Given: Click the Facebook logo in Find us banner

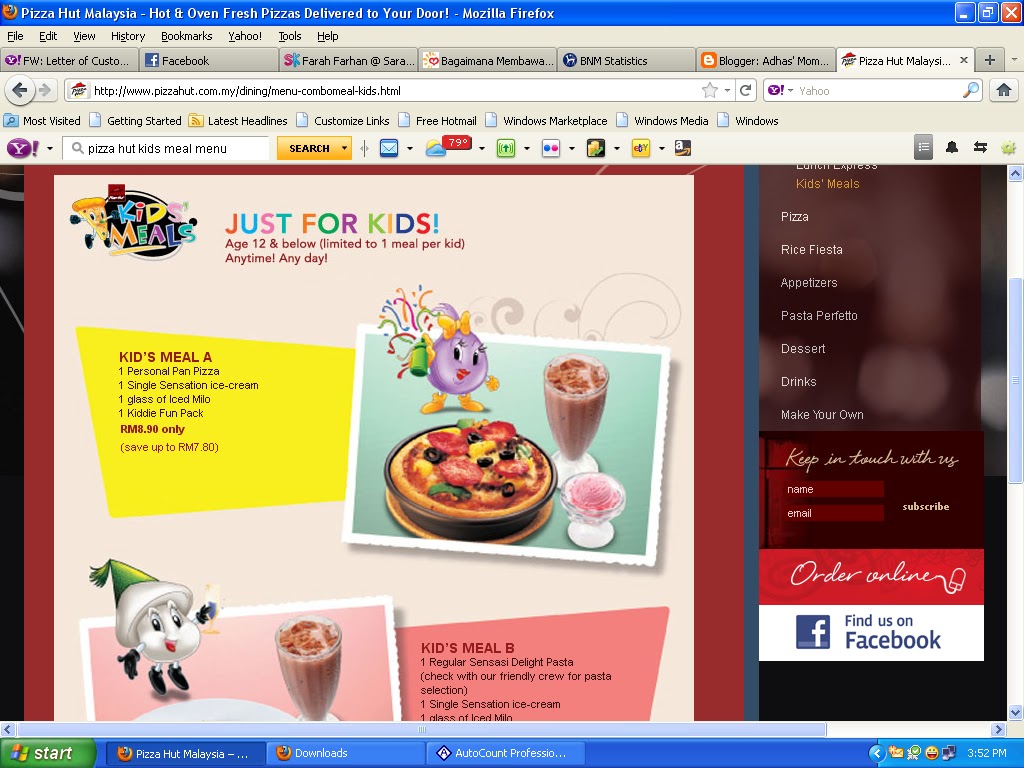Looking at the screenshot, I should pos(813,632).
